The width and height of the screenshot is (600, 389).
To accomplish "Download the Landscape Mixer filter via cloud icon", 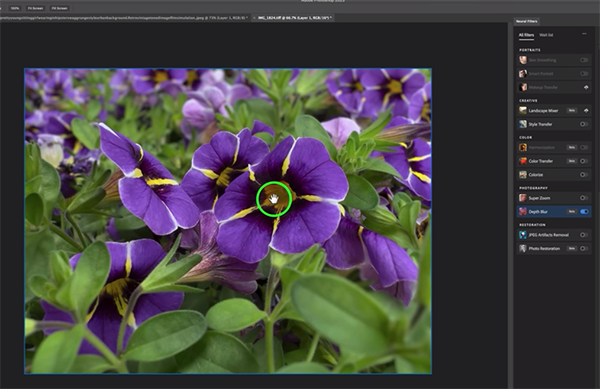I will (x=586, y=111).
